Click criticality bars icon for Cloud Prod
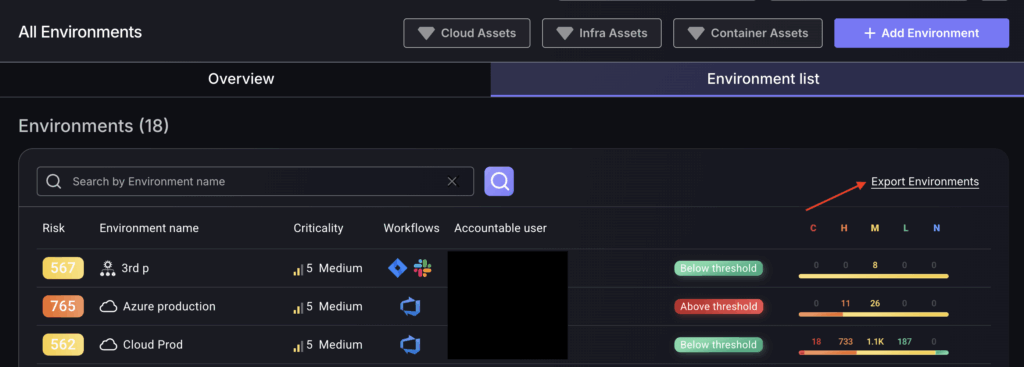 pos(298,346)
